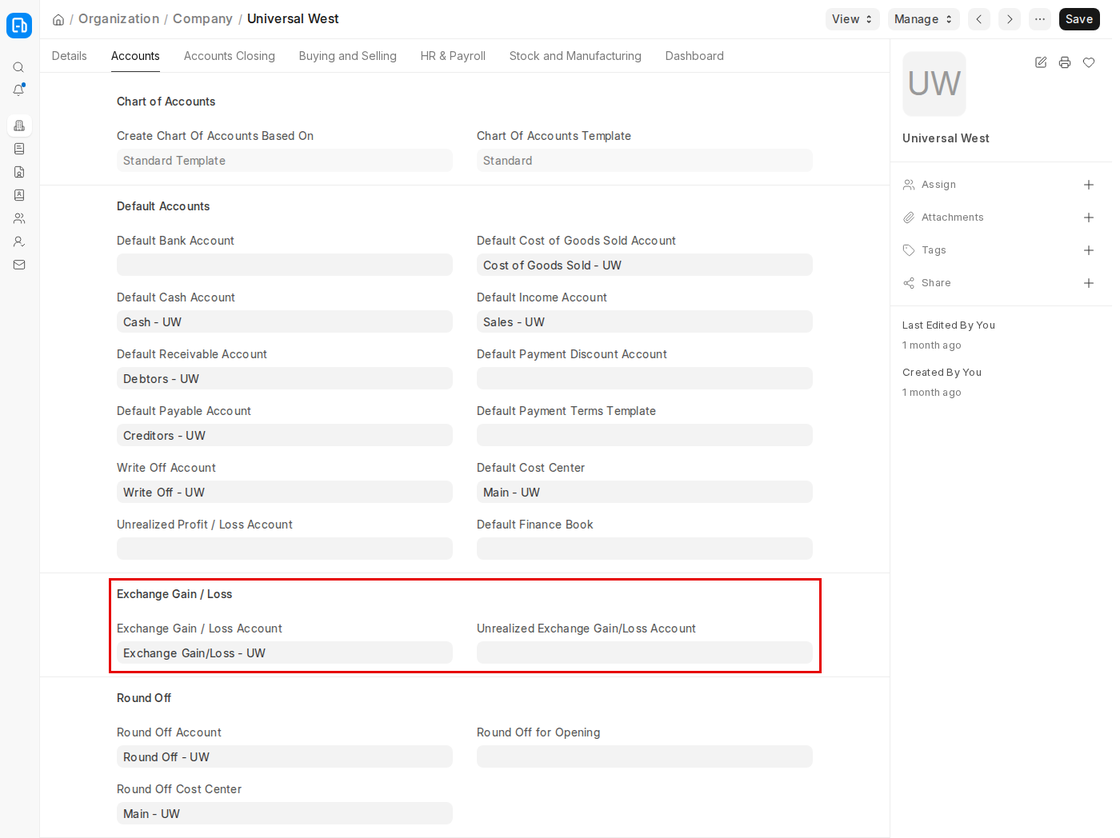The width and height of the screenshot is (1120, 838).
Task: Click Chart Of Accounts Template field
Action: [644, 161]
